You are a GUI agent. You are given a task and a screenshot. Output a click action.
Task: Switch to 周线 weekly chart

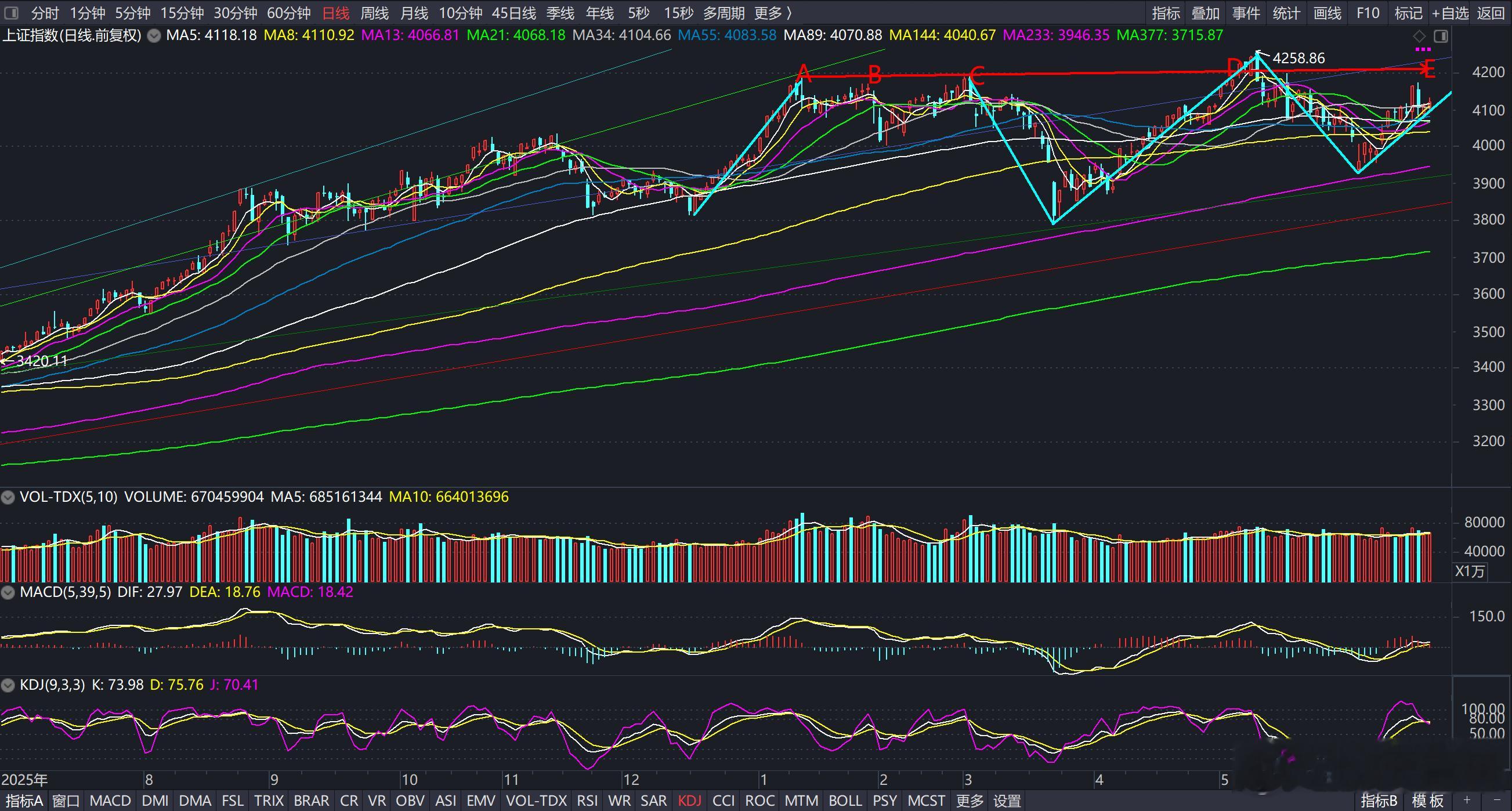pos(374,13)
